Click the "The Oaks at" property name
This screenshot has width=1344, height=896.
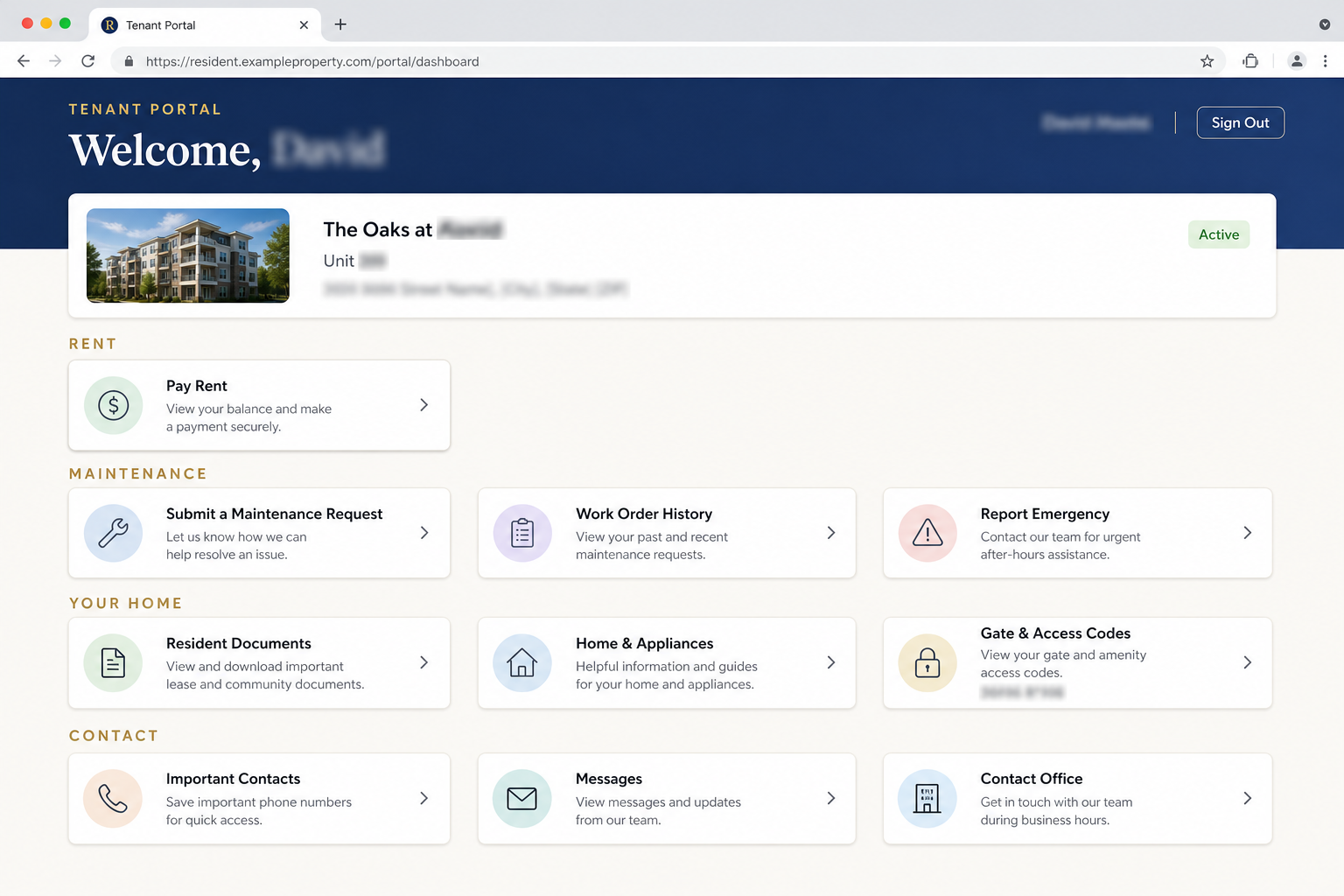pos(378,229)
